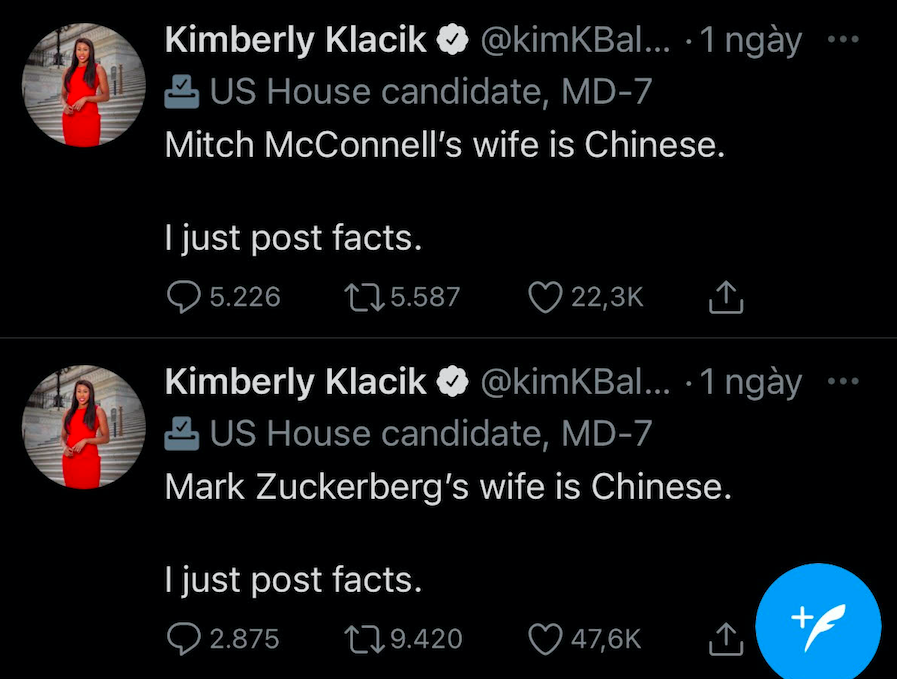Click the verified badge on second tweet
897x679 pixels.
click(x=453, y=382)
